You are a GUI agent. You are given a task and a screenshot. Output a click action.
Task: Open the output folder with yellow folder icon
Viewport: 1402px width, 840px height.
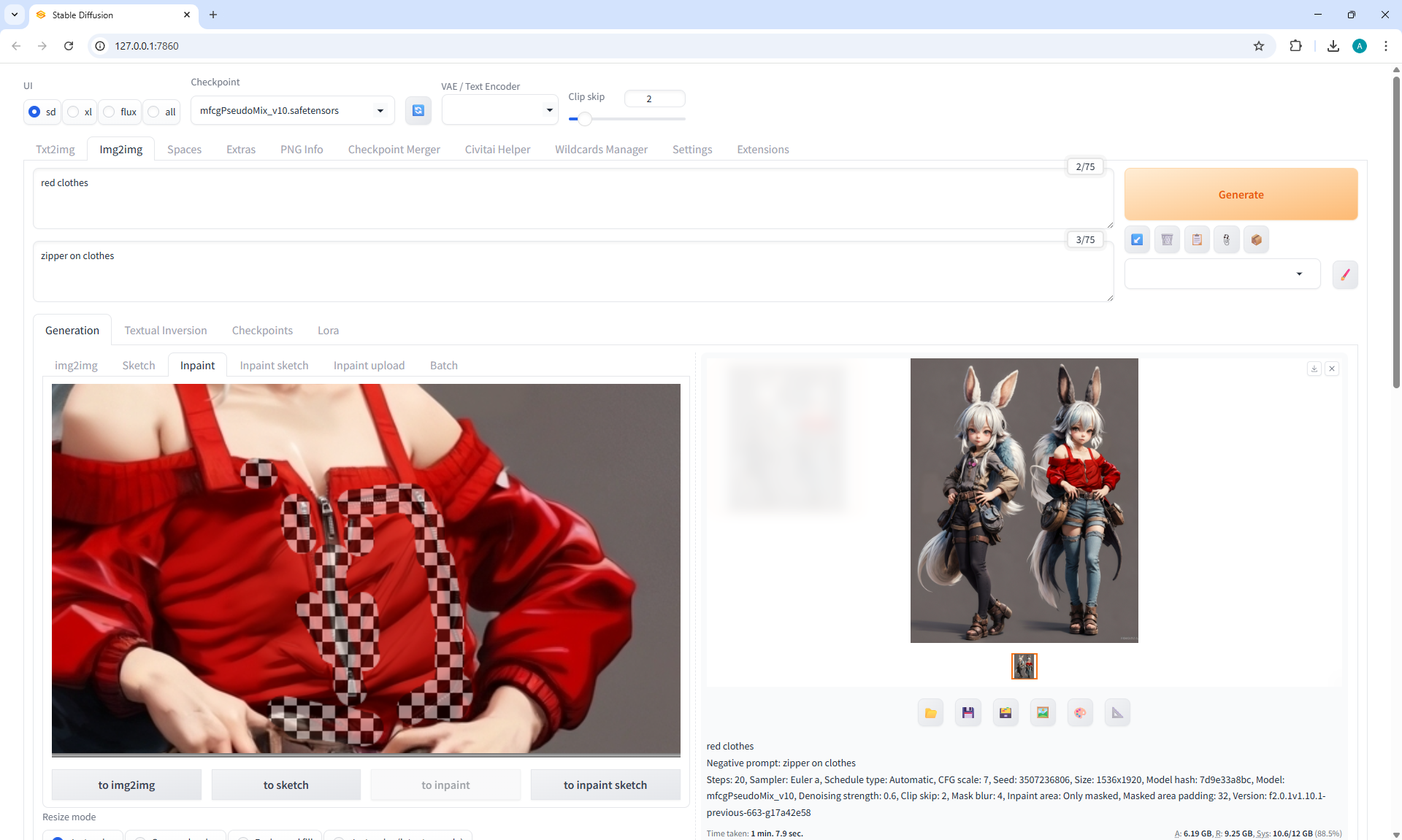click(x=930, y=713)
